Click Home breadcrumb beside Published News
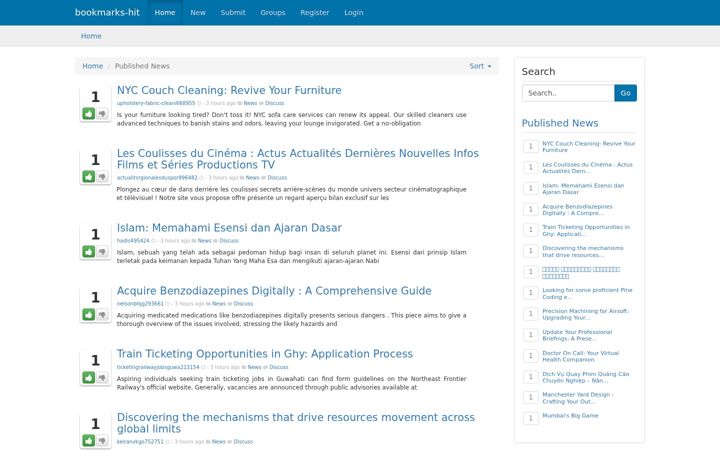720x450 pixels. 92,66
